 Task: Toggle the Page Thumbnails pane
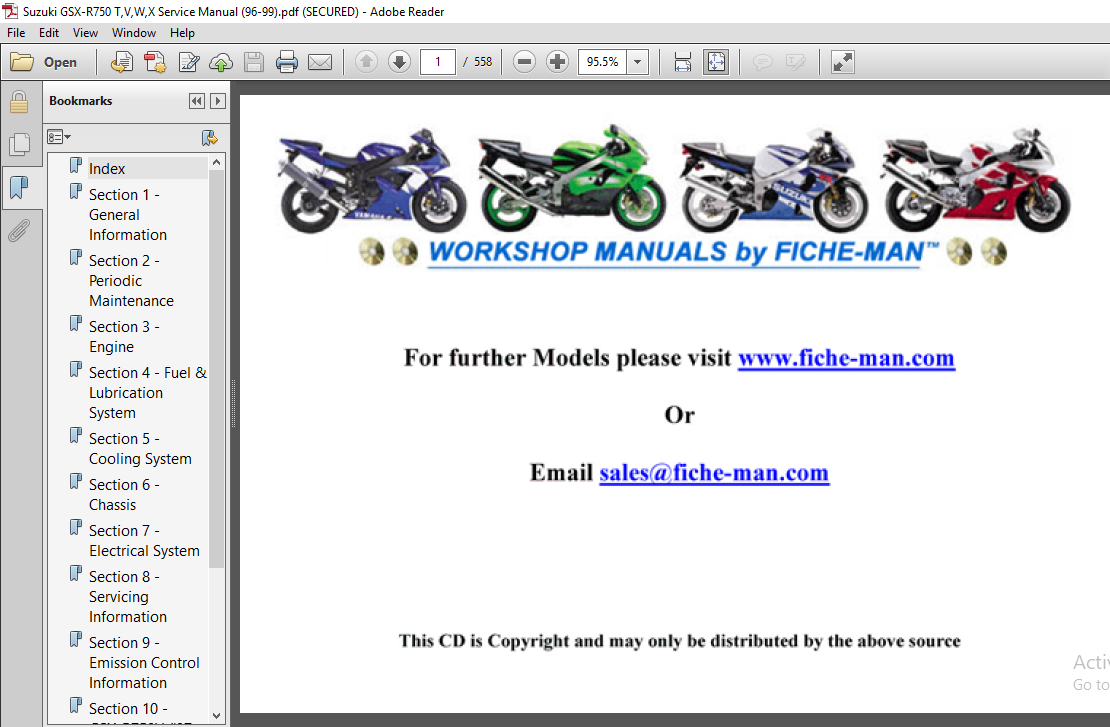click(19, 145)
